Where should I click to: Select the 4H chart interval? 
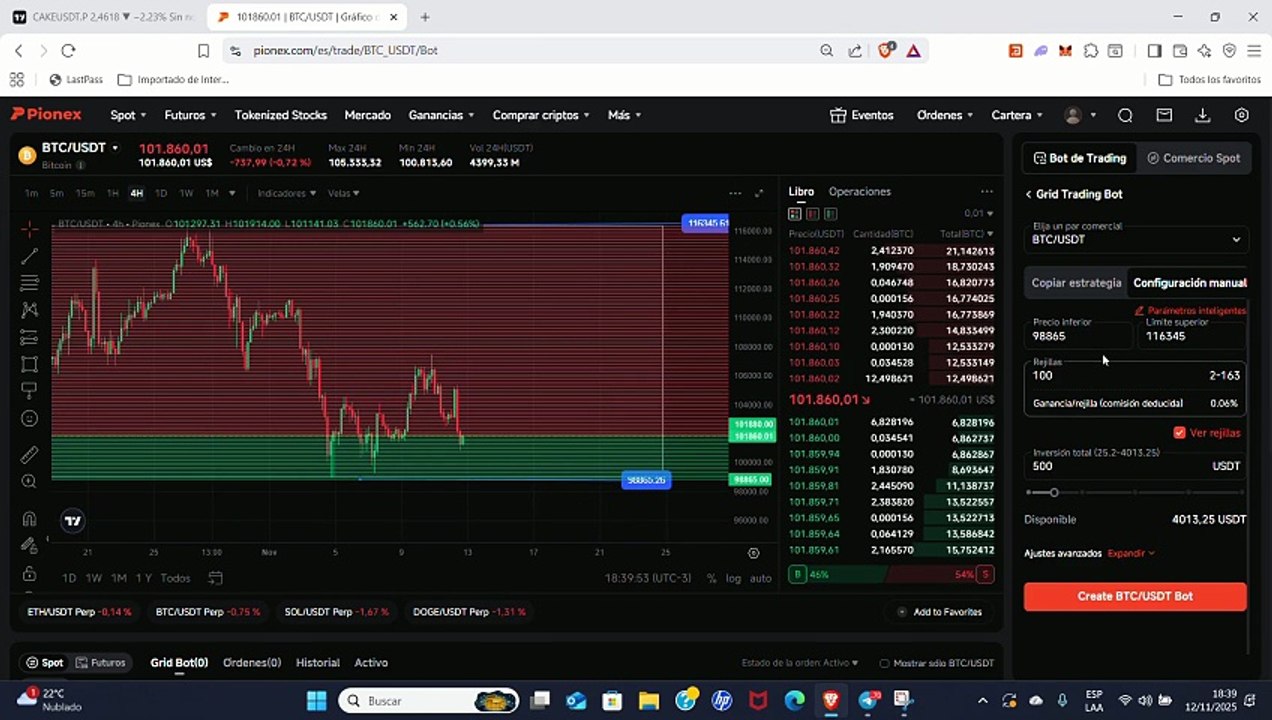point(136,193)
